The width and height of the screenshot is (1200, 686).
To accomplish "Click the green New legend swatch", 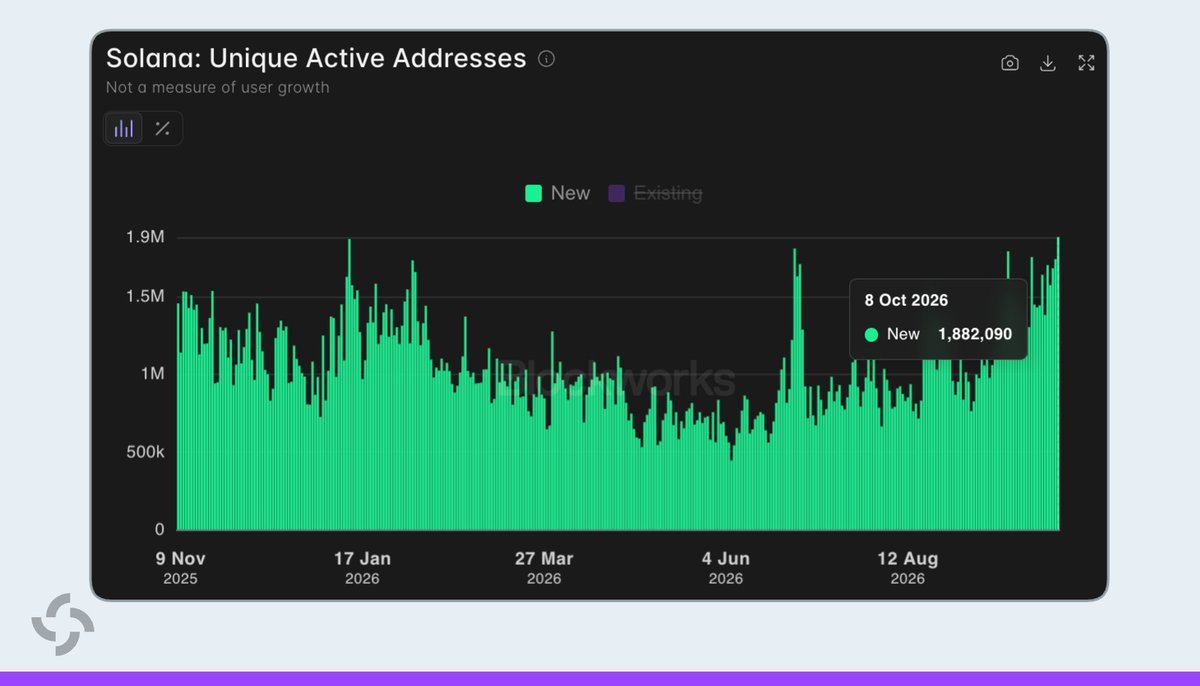I will (x=533, y=193).
